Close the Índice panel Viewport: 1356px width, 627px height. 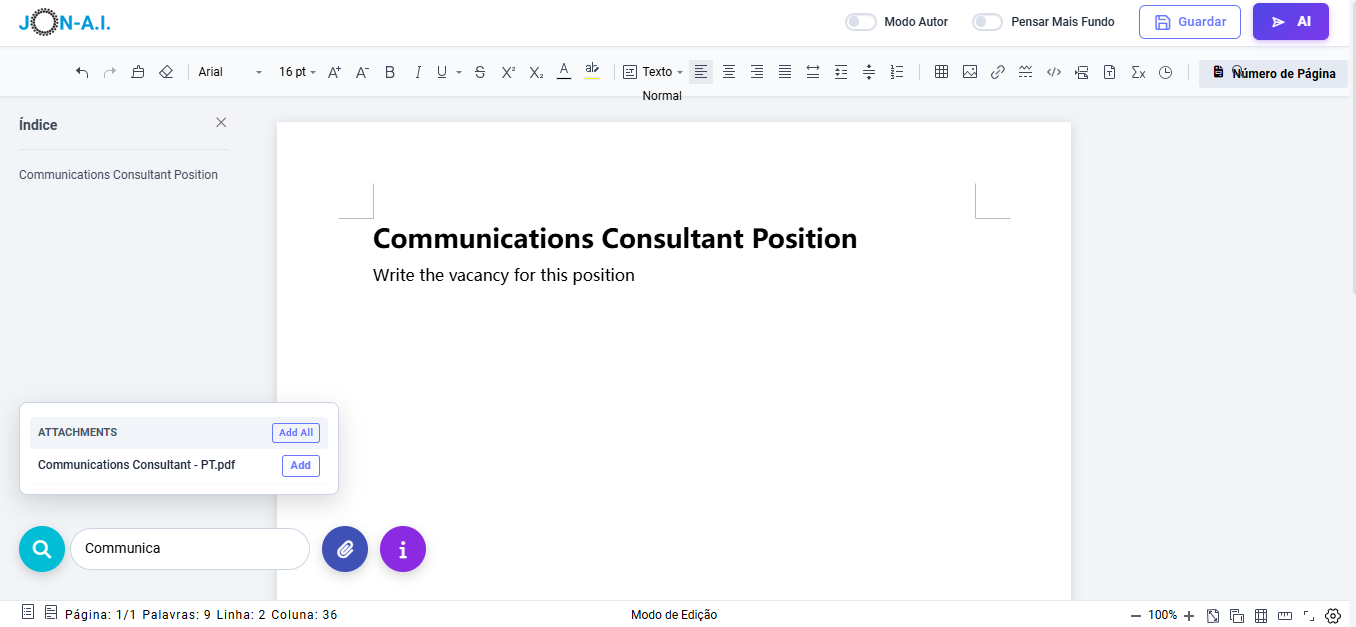221,122
